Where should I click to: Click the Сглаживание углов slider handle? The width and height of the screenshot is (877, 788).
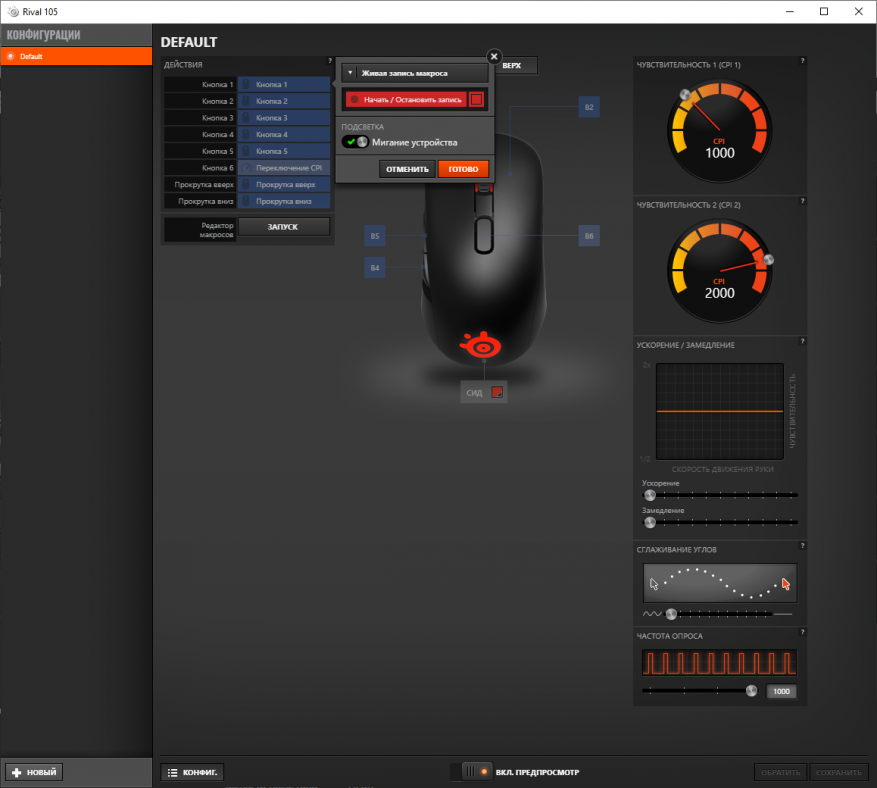671,614
